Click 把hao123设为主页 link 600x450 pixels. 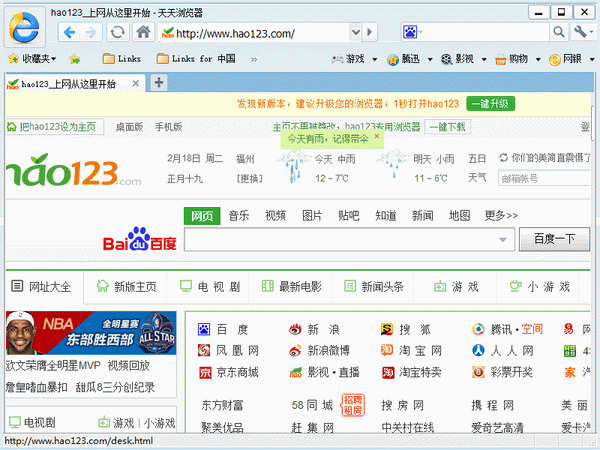tap(55, 127)
